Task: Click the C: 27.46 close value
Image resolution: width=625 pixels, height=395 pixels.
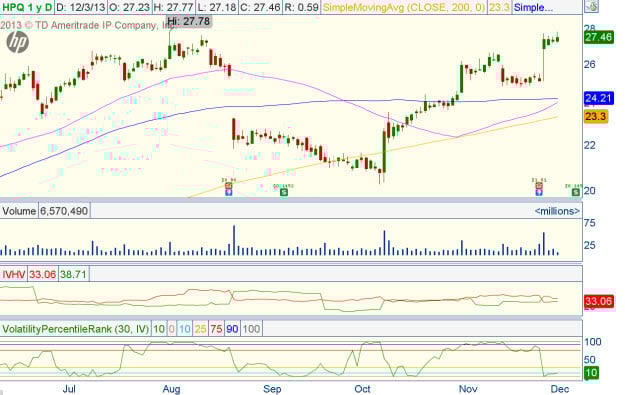Action: click(260, 7)
